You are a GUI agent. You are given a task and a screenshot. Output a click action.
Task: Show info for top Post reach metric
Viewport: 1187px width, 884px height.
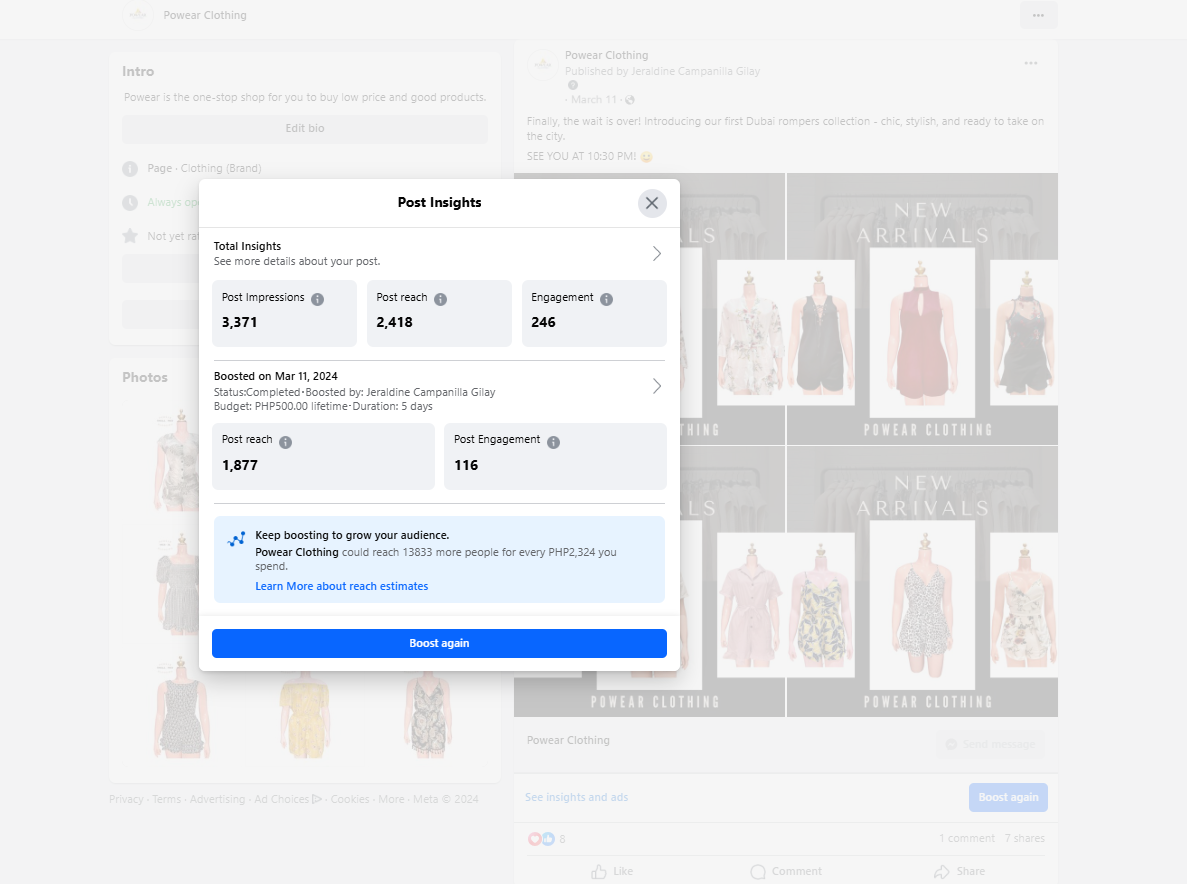(441, 299)
